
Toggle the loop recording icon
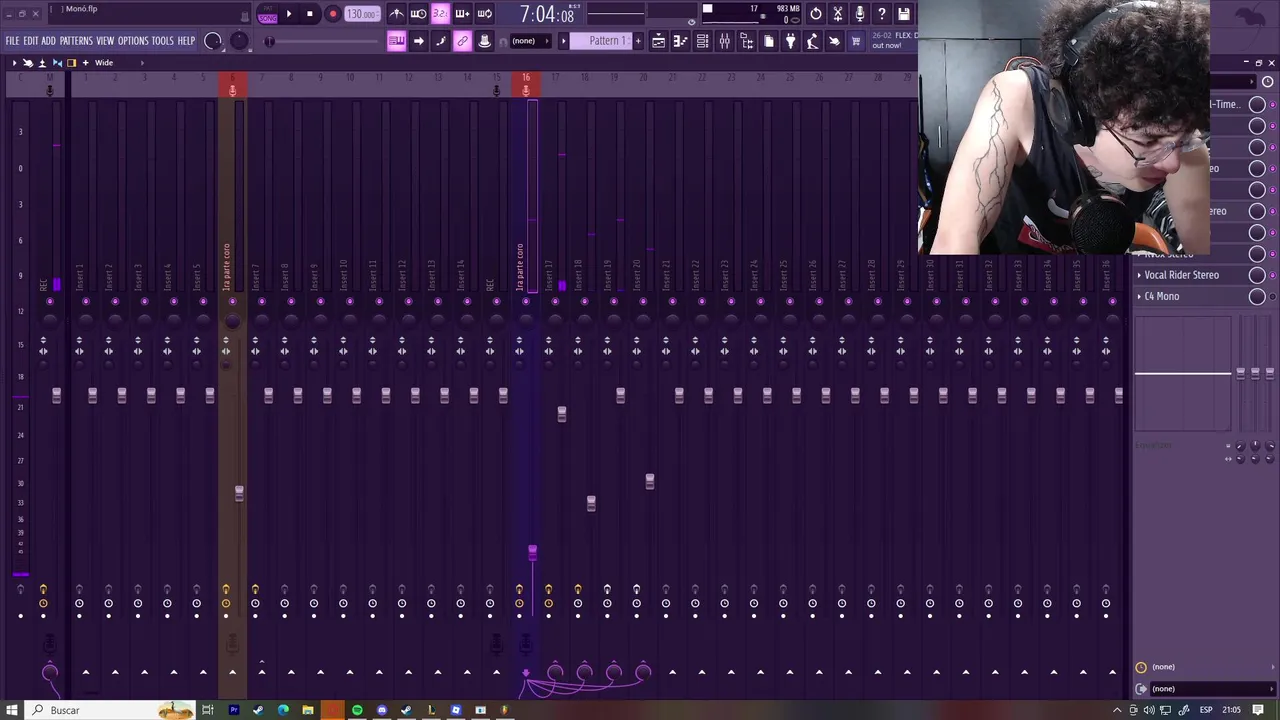(484, 14)
